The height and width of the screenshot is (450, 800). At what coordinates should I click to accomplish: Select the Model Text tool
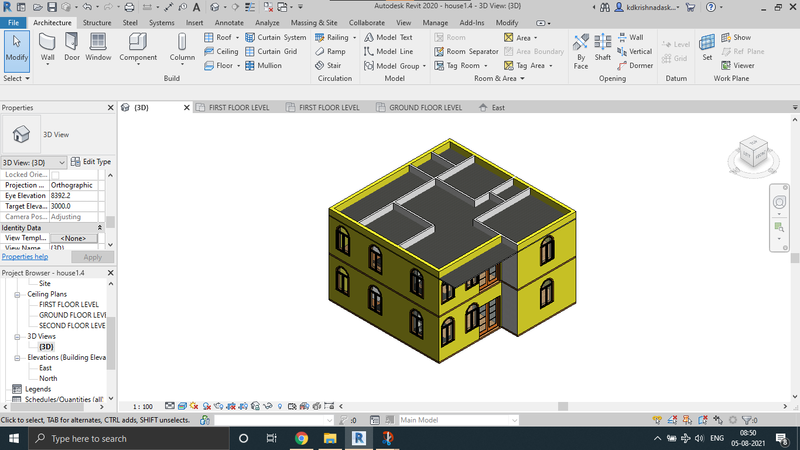pos(388,37)
